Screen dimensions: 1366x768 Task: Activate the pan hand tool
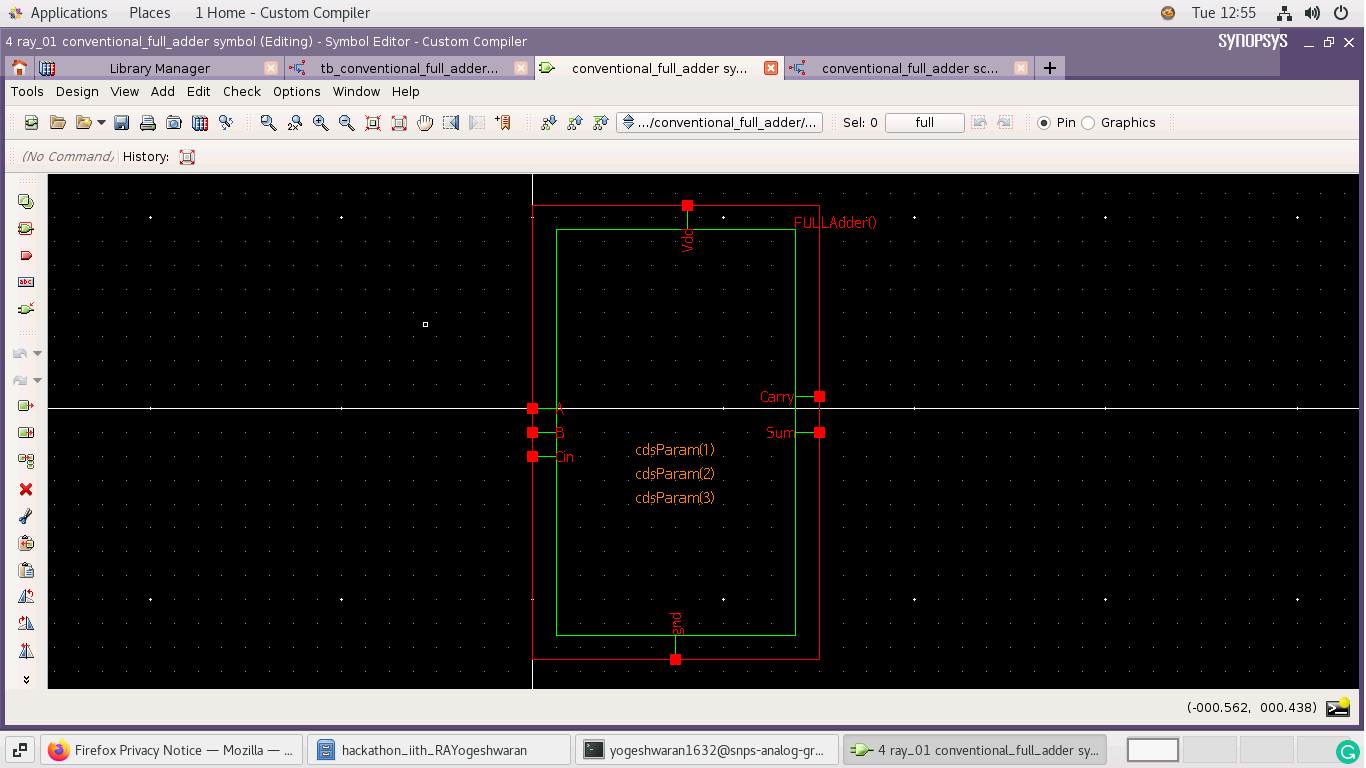425,122
